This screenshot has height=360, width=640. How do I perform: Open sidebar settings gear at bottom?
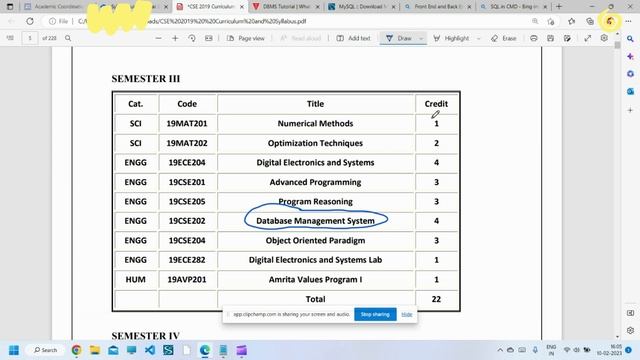coord(630,330)
